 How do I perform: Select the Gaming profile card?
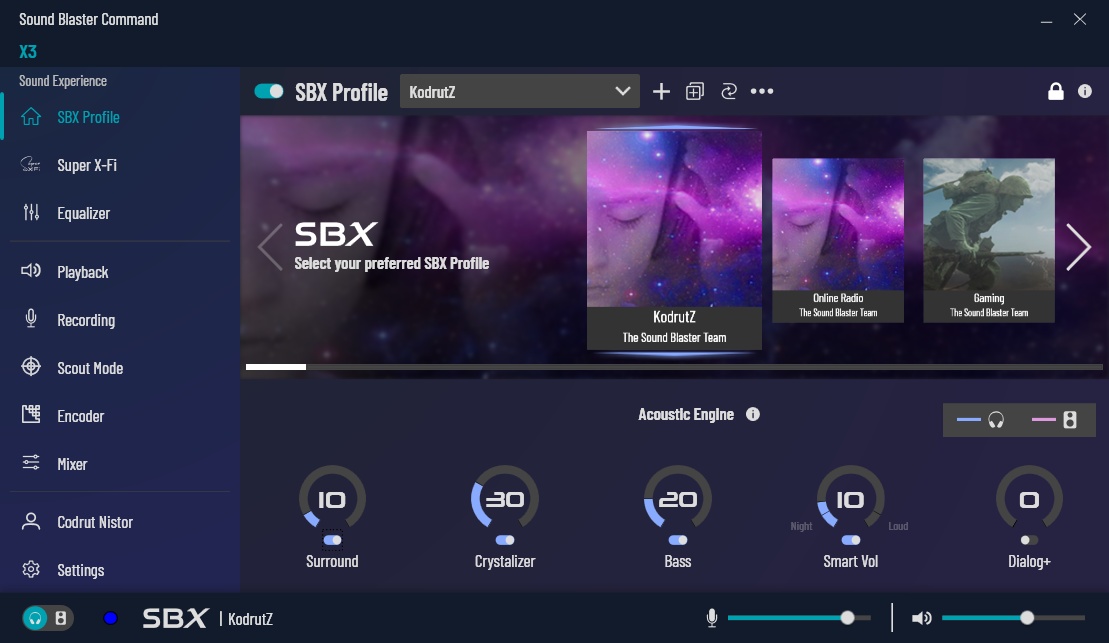click(x=989, y=240)
